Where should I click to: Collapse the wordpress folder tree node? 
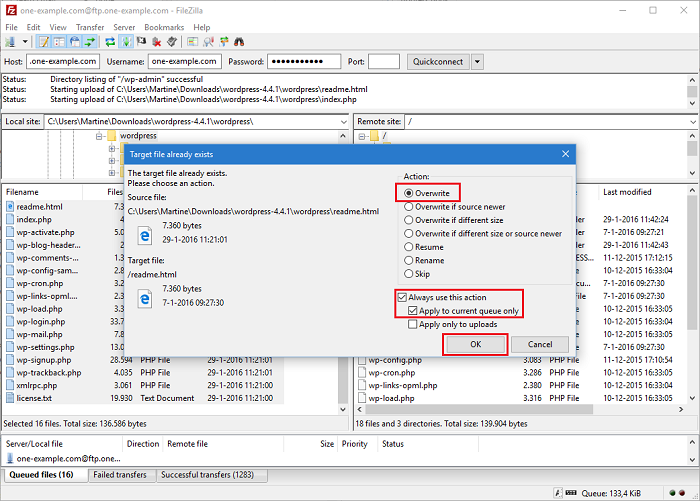coord(99,136)
